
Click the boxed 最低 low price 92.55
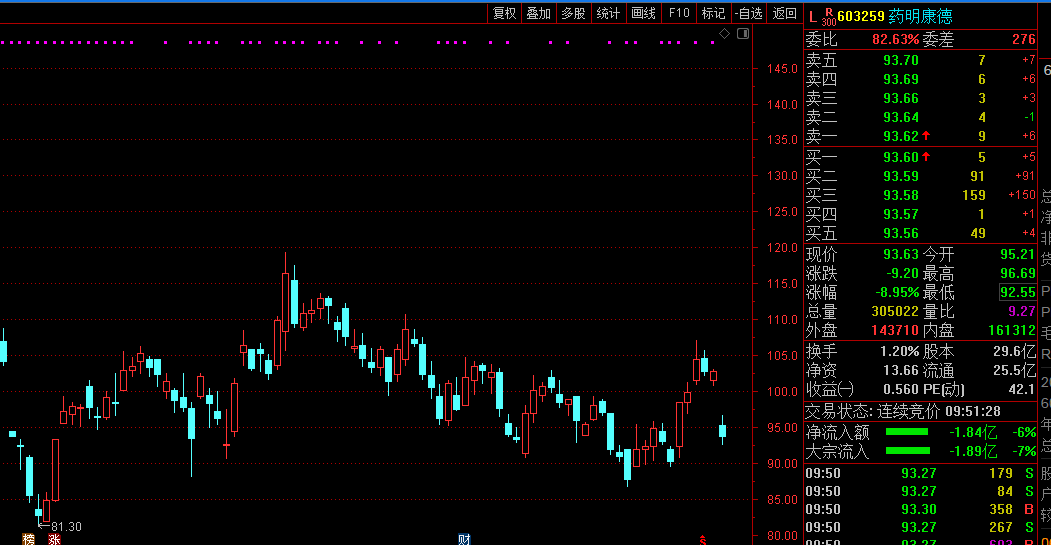click(1017, 292)
